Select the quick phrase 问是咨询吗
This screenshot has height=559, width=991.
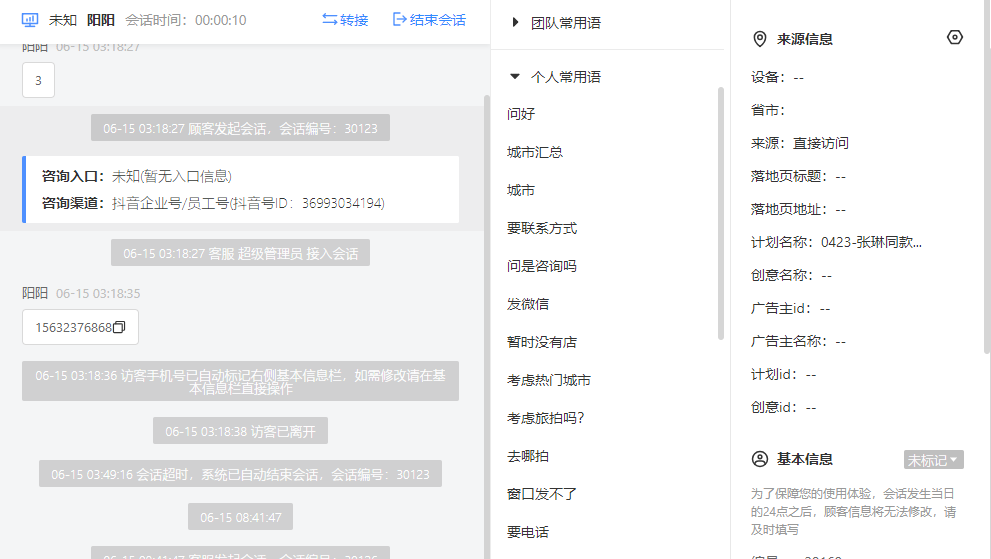pos(542,266)
